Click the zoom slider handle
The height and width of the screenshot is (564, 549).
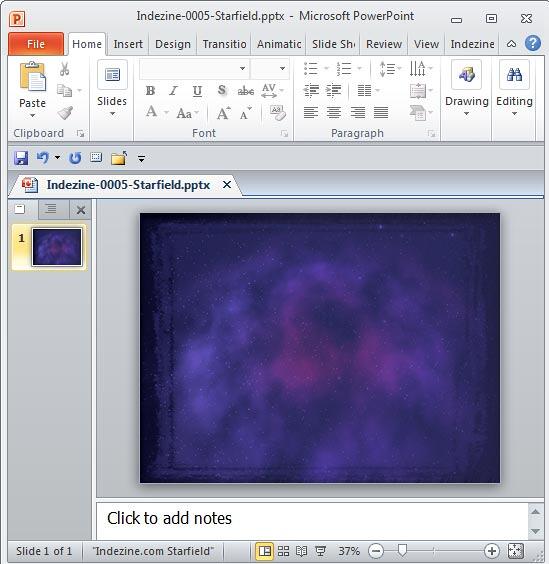pyautogui.click(x=402, y=550)
